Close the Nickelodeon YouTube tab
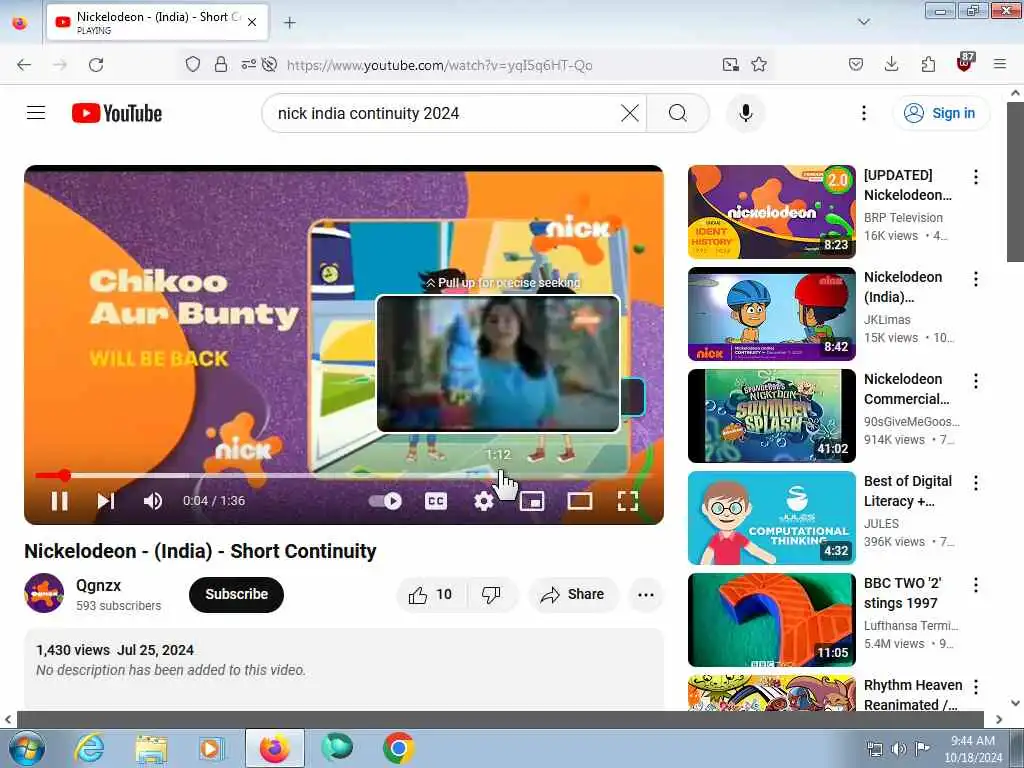 tap(252, 22)
